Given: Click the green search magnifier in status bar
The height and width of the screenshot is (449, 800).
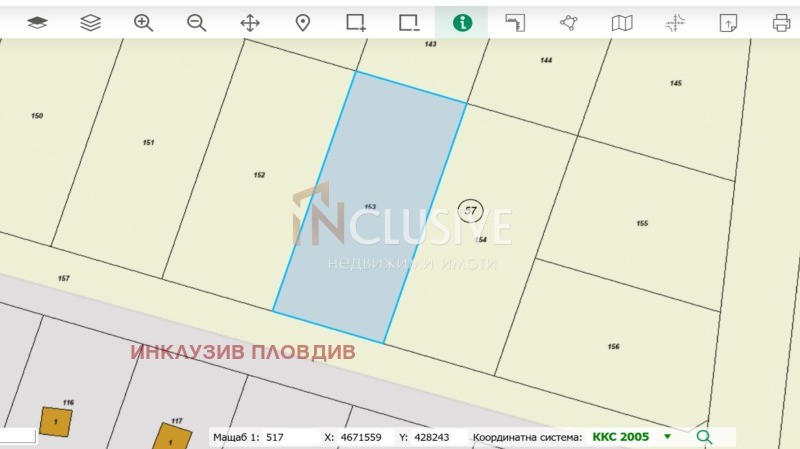Looking at the screenshot, I should pyautogui.click(x=704, y=437).
